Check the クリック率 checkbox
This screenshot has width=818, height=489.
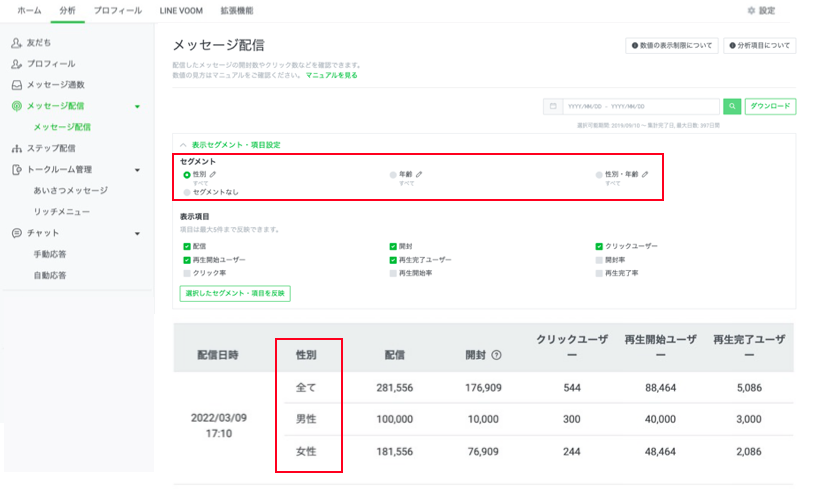pyautogui.click(x=186, y=273)
